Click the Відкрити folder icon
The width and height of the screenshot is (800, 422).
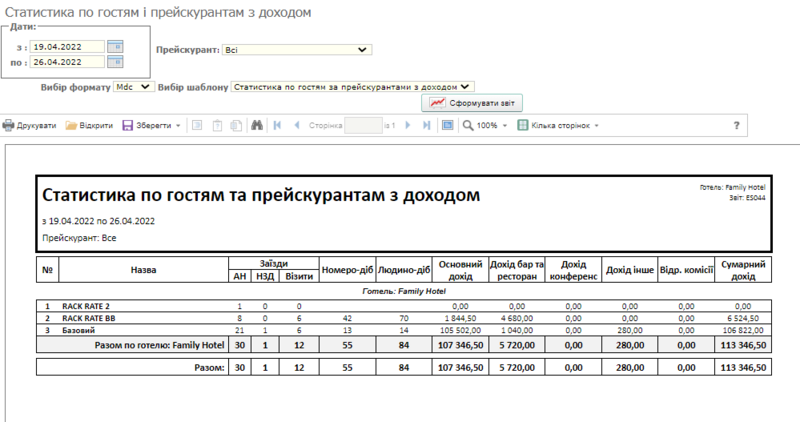tap(71, 126)
